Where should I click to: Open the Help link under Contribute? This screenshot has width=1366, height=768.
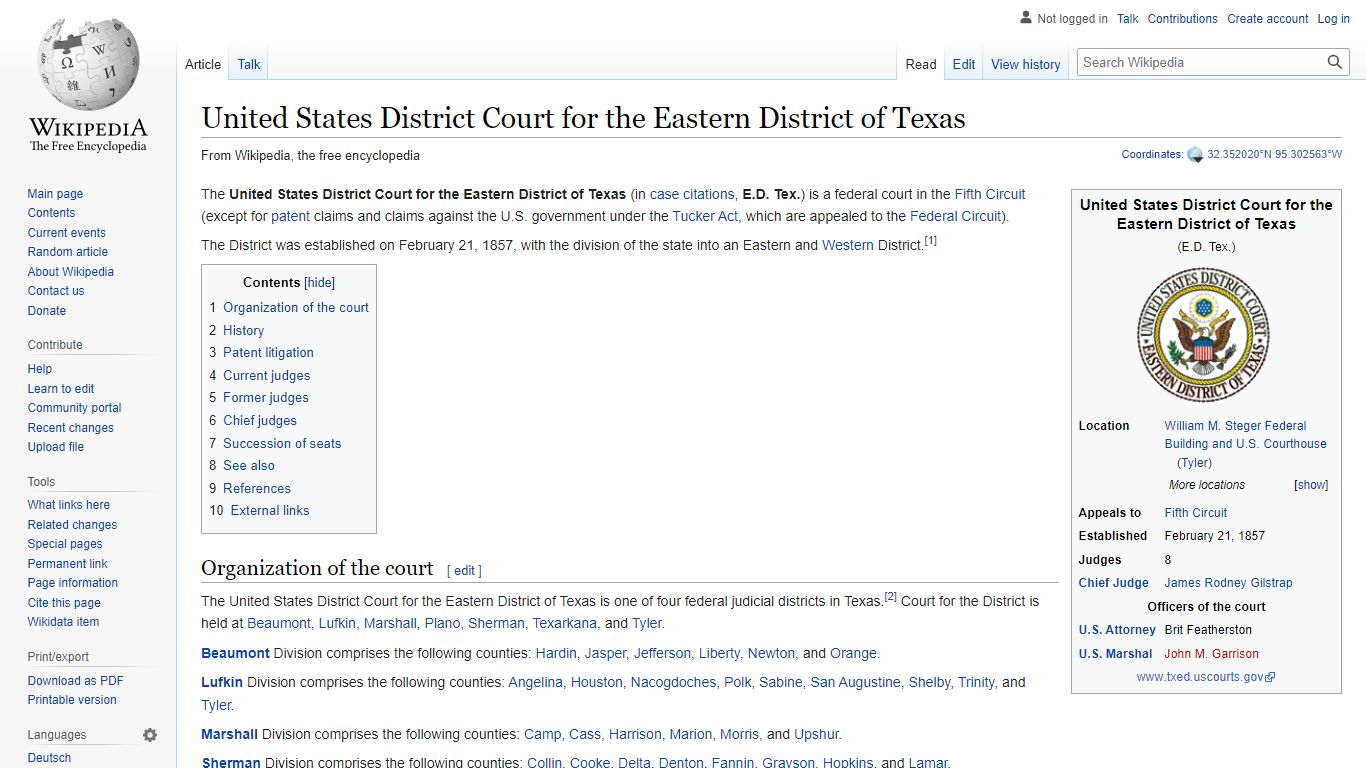pyautogui.click(x=40, y=369)
